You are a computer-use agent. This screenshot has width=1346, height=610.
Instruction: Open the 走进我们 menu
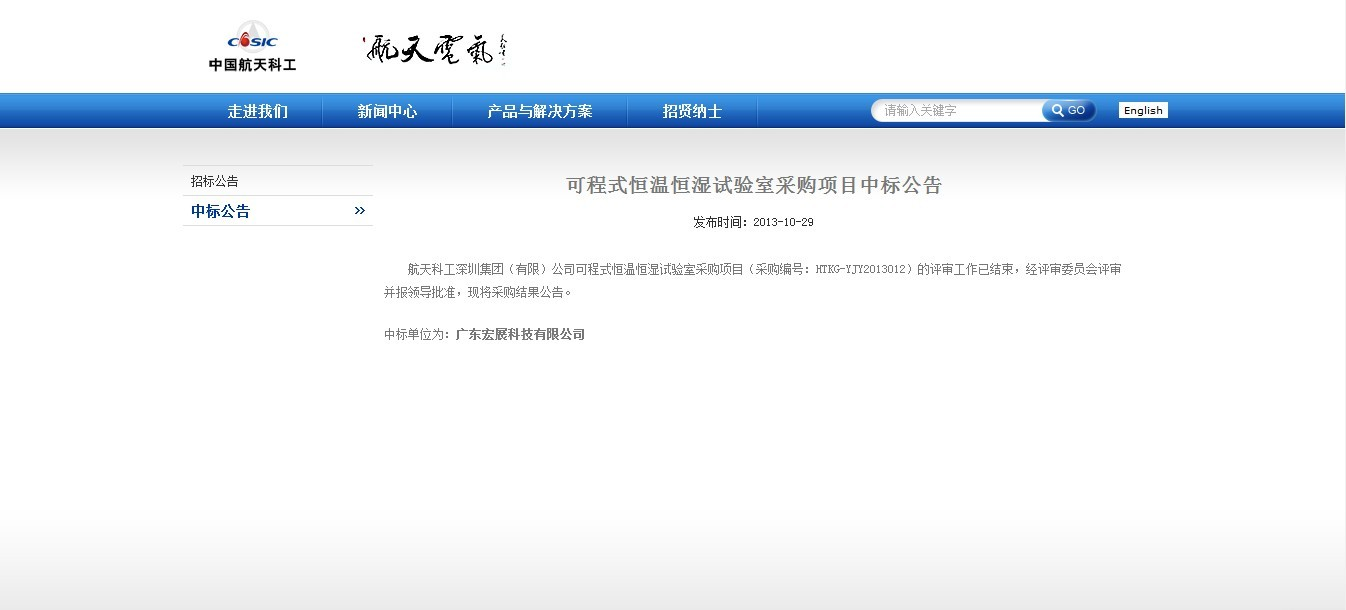coord(257,111)
